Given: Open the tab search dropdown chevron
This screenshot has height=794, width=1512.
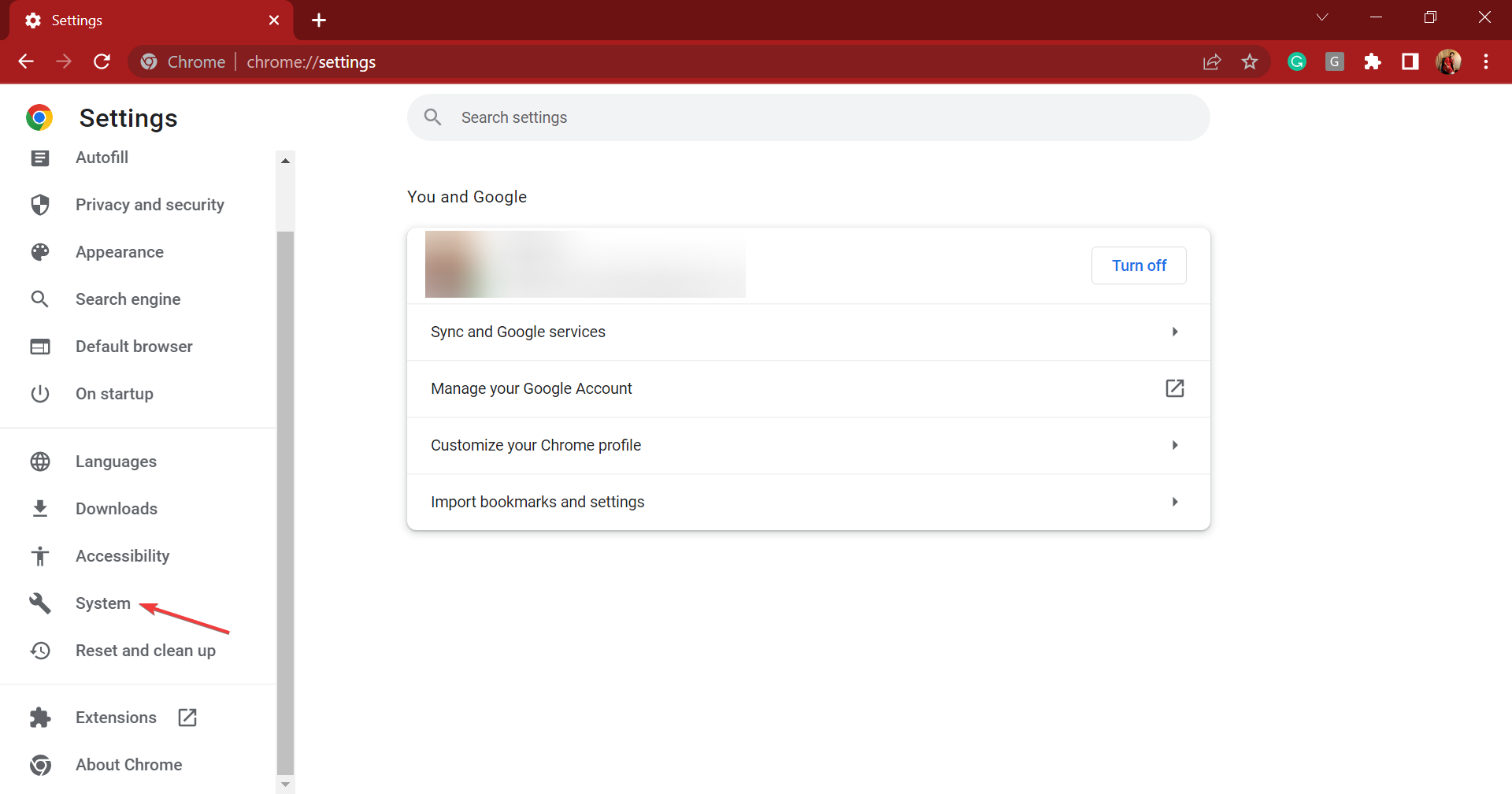Looking at the screenshot, I should (1322, 17).
